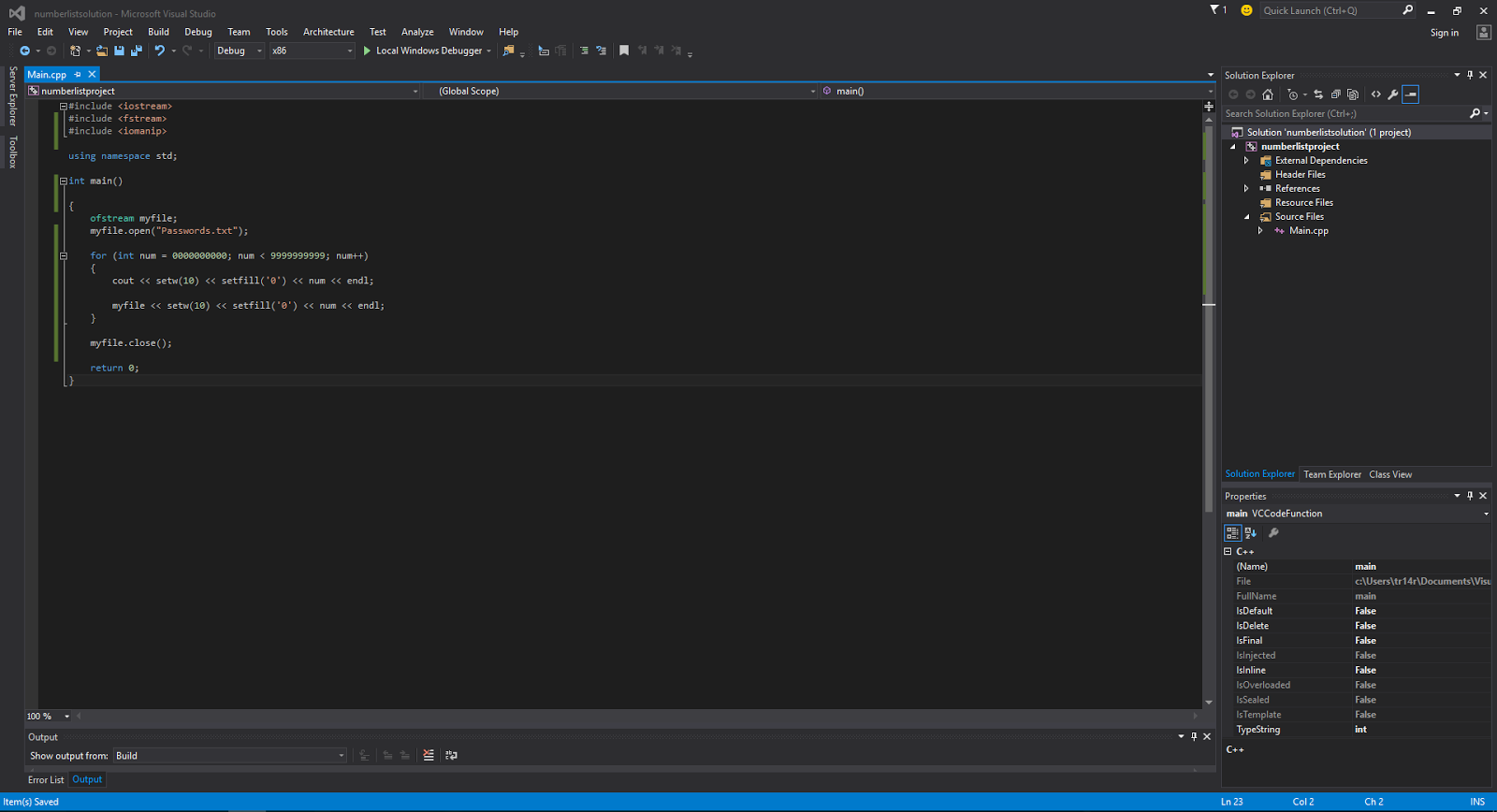
Task: Toggle auto-hide pin on Properties panel
Action: 1470,496
